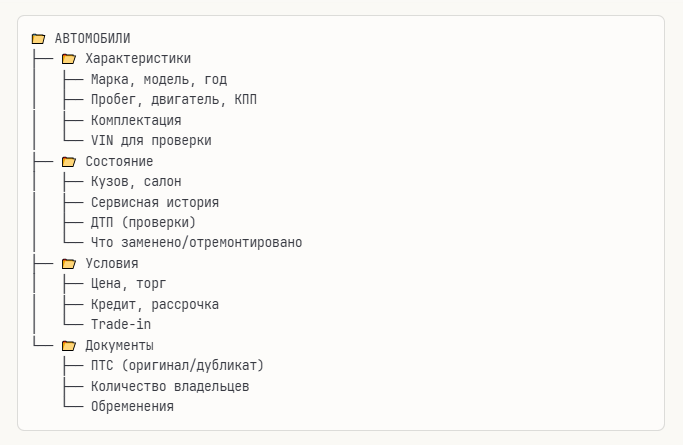This screenshot has height=445, width=683.
Task: Click the Документы folder icon
Action: 69,346
